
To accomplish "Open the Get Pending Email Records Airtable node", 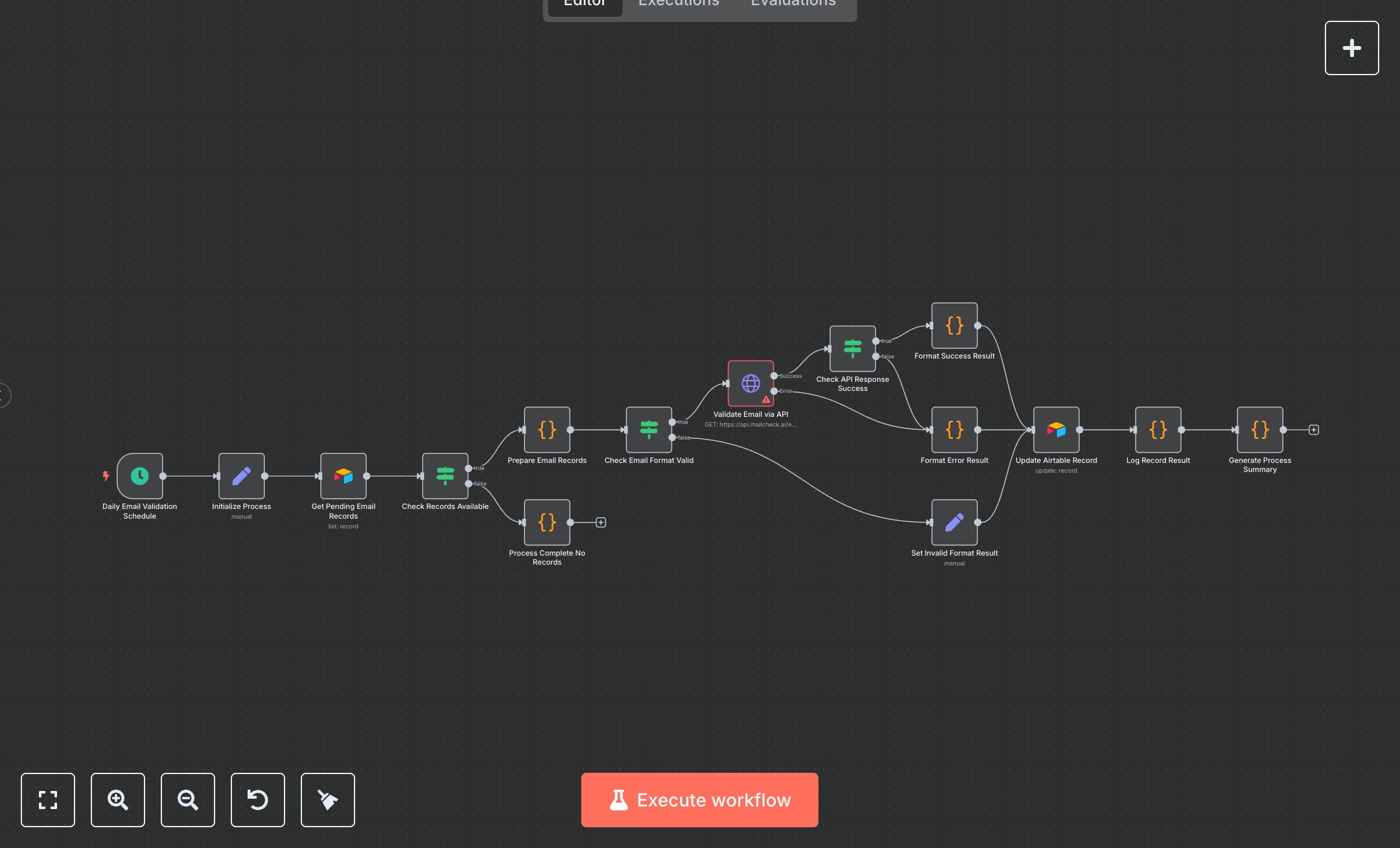I will click(343, 476).
